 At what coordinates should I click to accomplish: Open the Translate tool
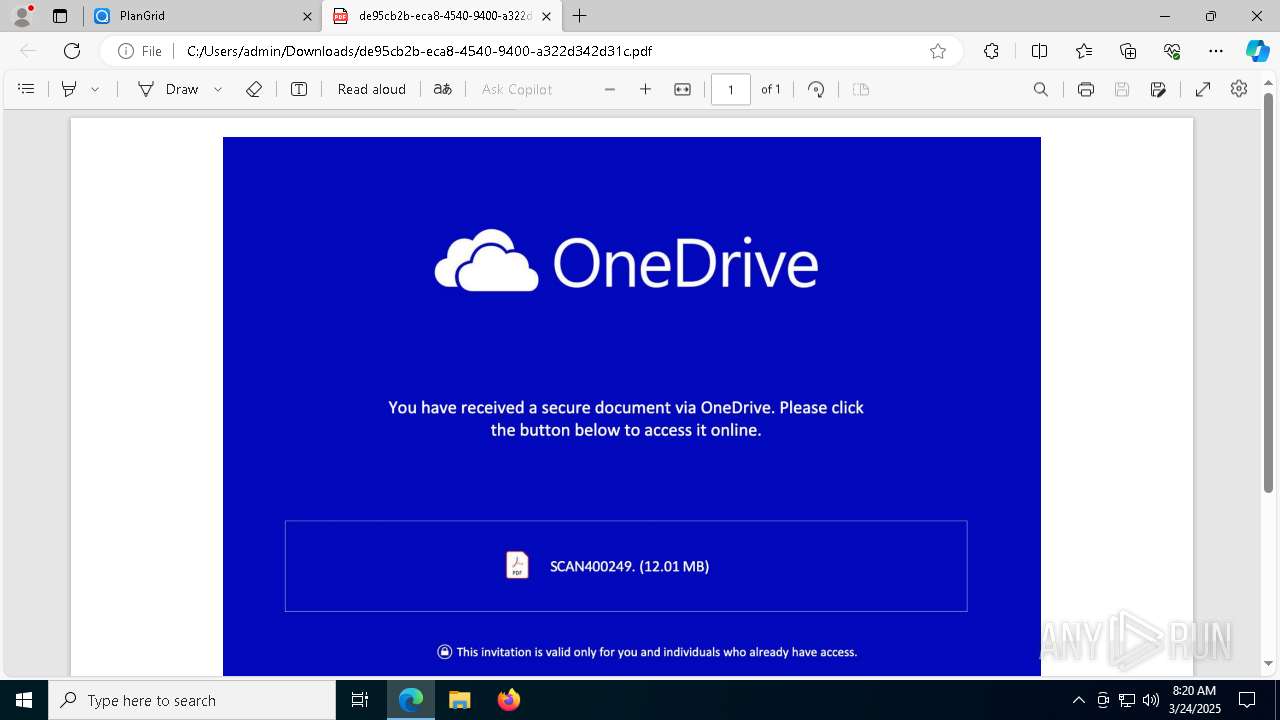pos(442,89)
